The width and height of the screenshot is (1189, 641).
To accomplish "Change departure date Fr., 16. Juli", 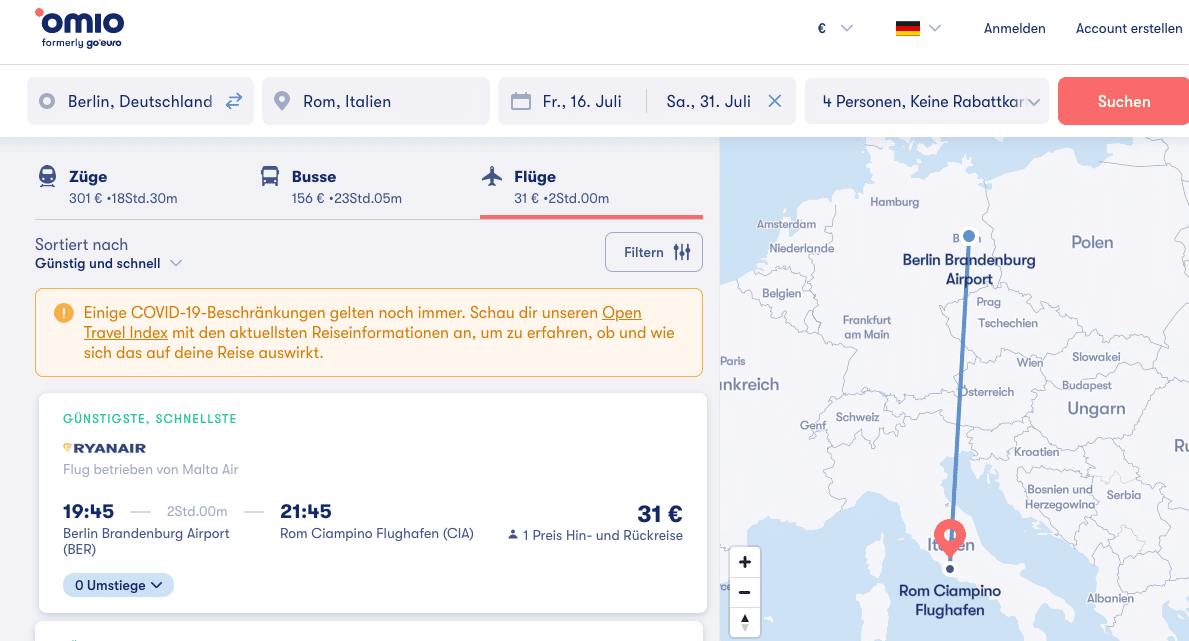I will 582,101.
